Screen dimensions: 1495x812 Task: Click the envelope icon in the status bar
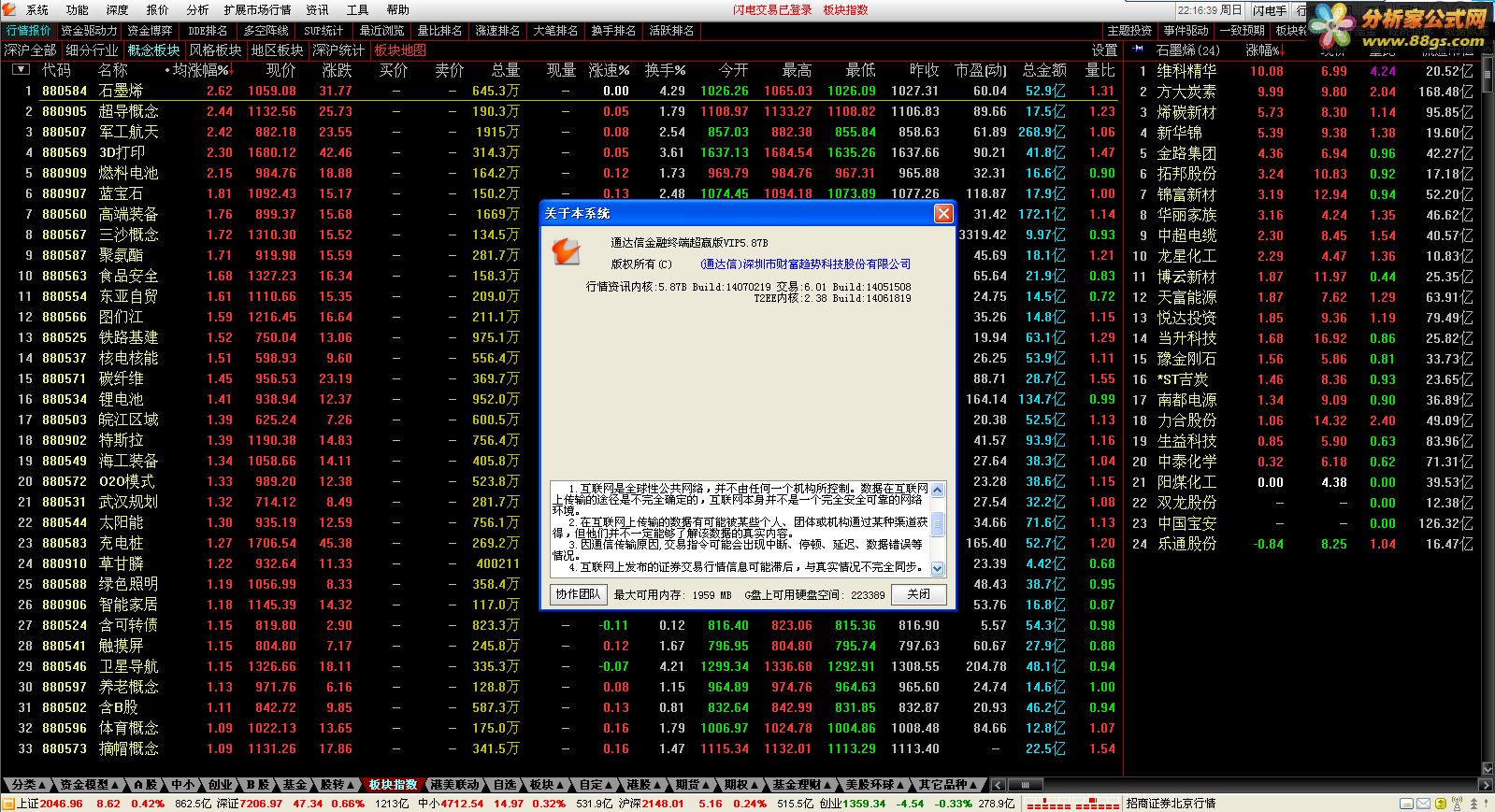click(1422, 804)
